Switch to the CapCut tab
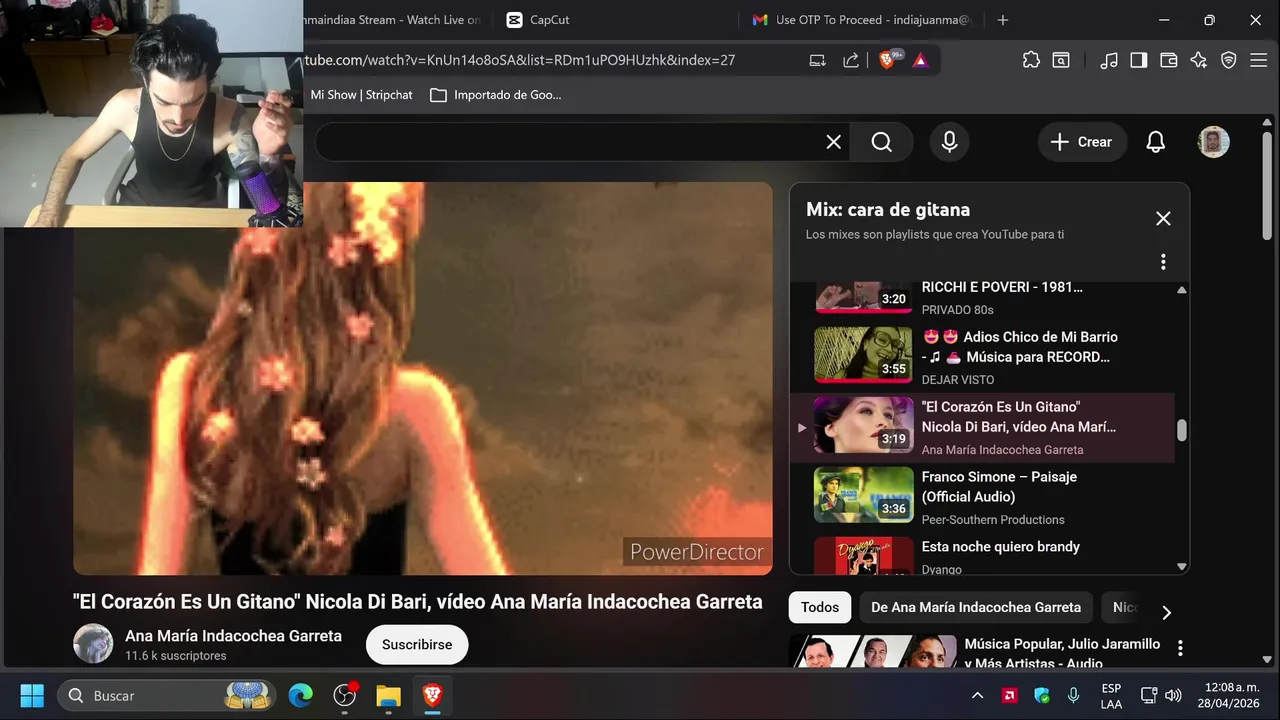1280x720 pixels. pos(537,20)
